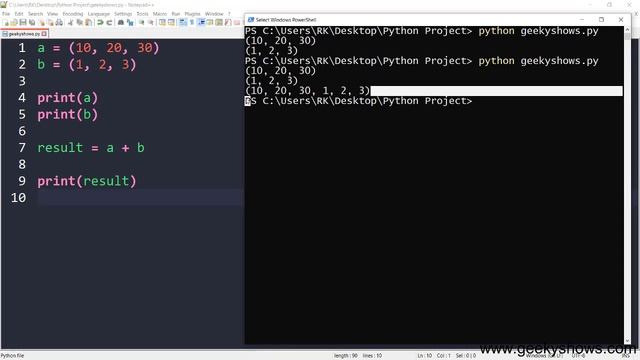Click the Print toolbar icon
Viewport: 640px width, 360px height.
pos(59,22)
